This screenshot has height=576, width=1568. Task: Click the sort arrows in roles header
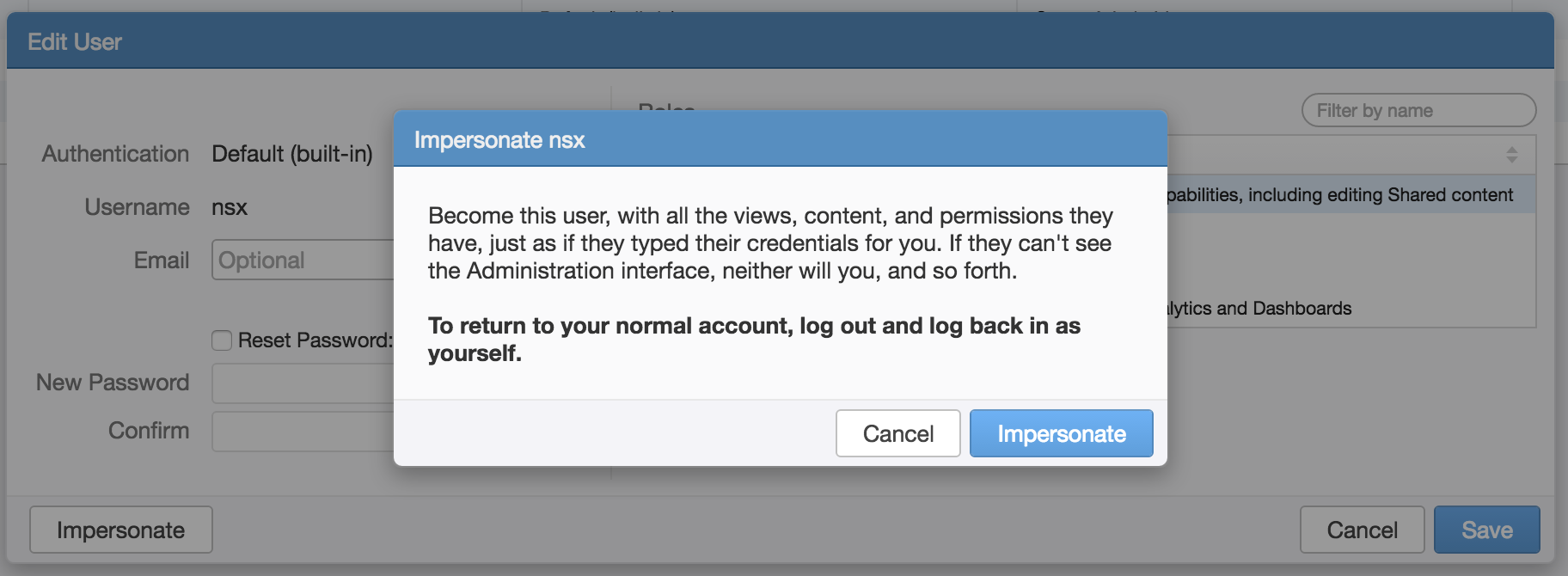pos(1511,155)
